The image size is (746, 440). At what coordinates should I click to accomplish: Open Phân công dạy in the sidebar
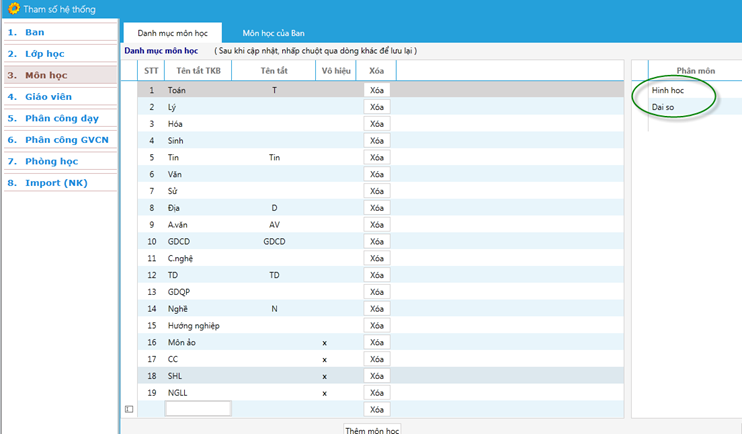pyautogui.click(x=60, y=118)
